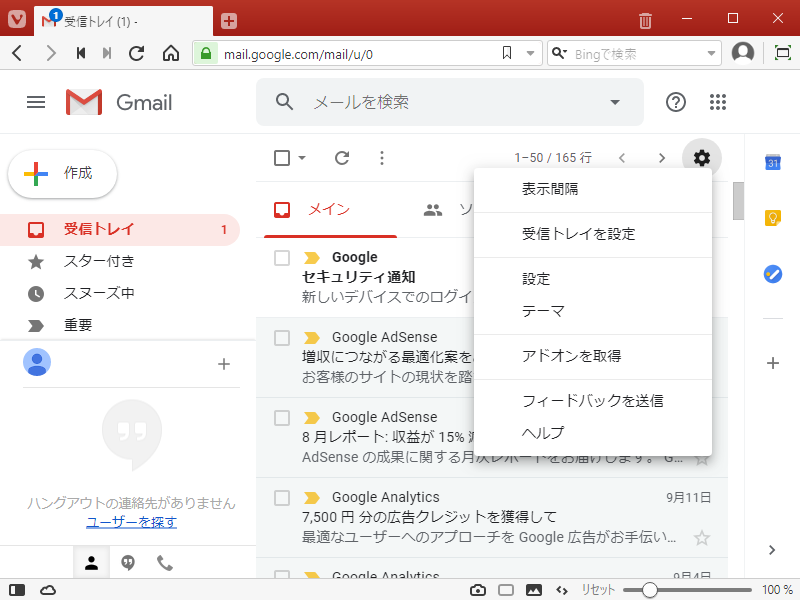Open Google Tasks side panel
Viewport: 800px width, 600px height.
773,274
